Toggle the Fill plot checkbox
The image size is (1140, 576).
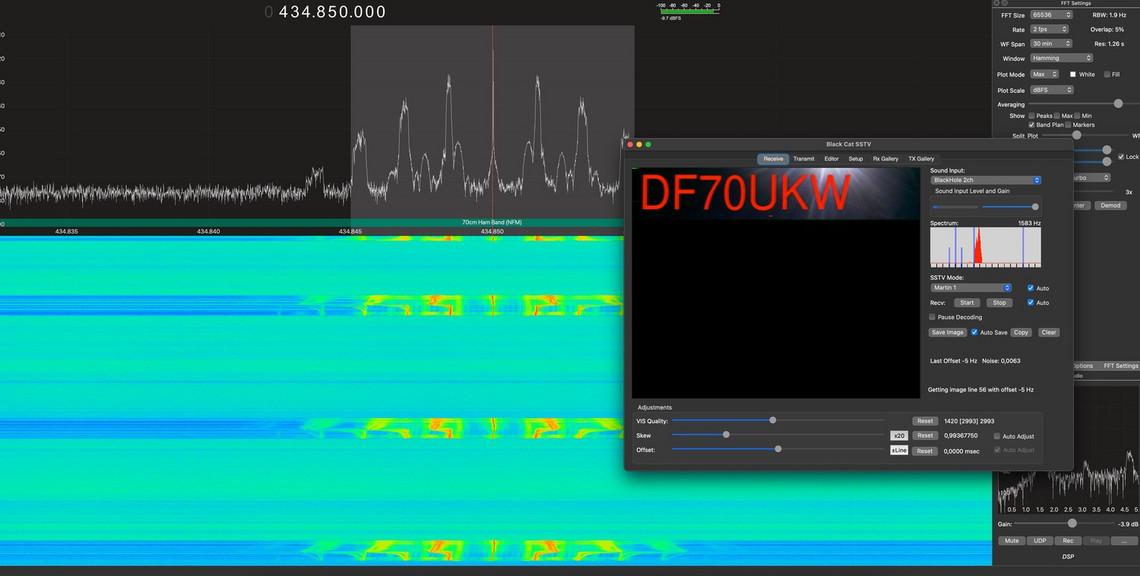(1107, 74)
